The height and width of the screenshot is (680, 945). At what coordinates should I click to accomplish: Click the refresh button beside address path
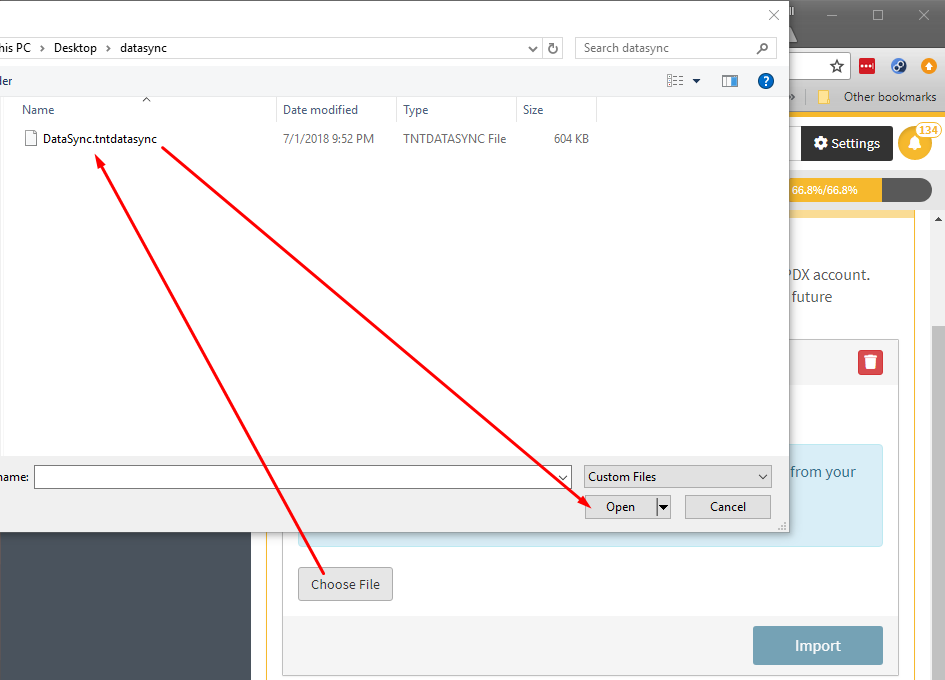click(x=553, y=48)
